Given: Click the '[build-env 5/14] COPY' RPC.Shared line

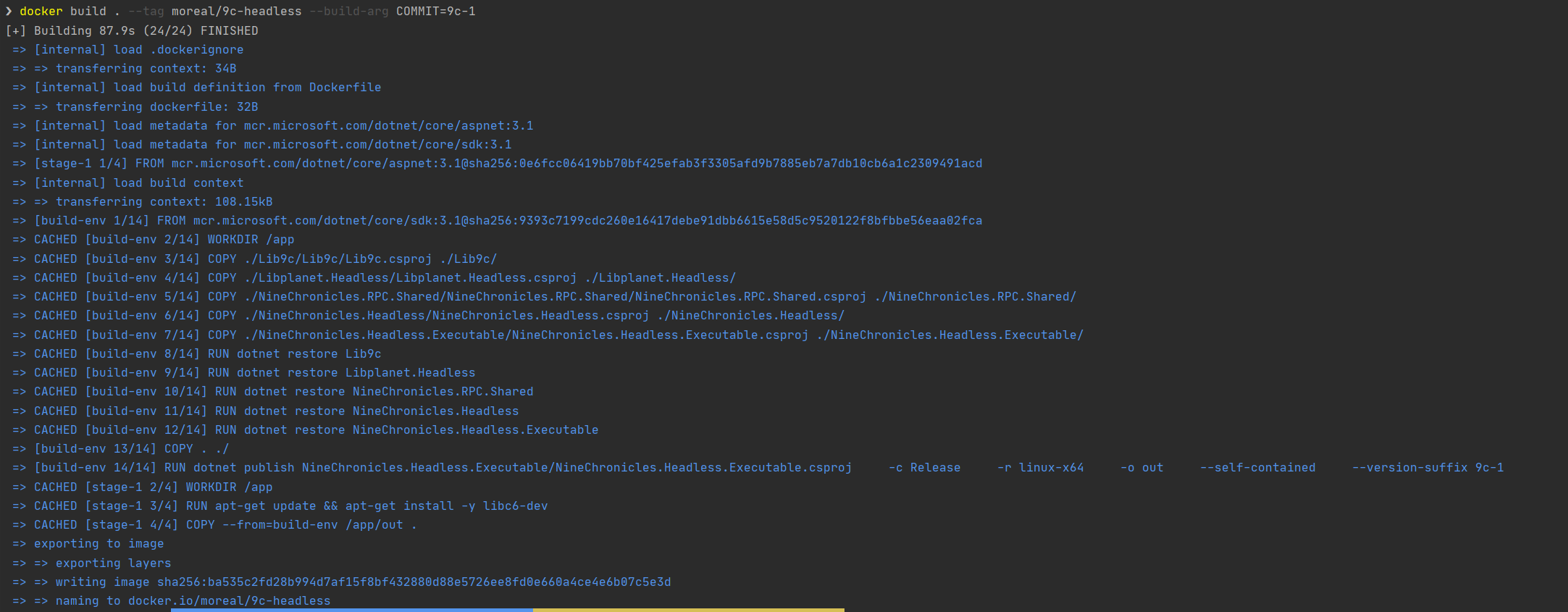Looking at the screenshot, I should (545, 296).
